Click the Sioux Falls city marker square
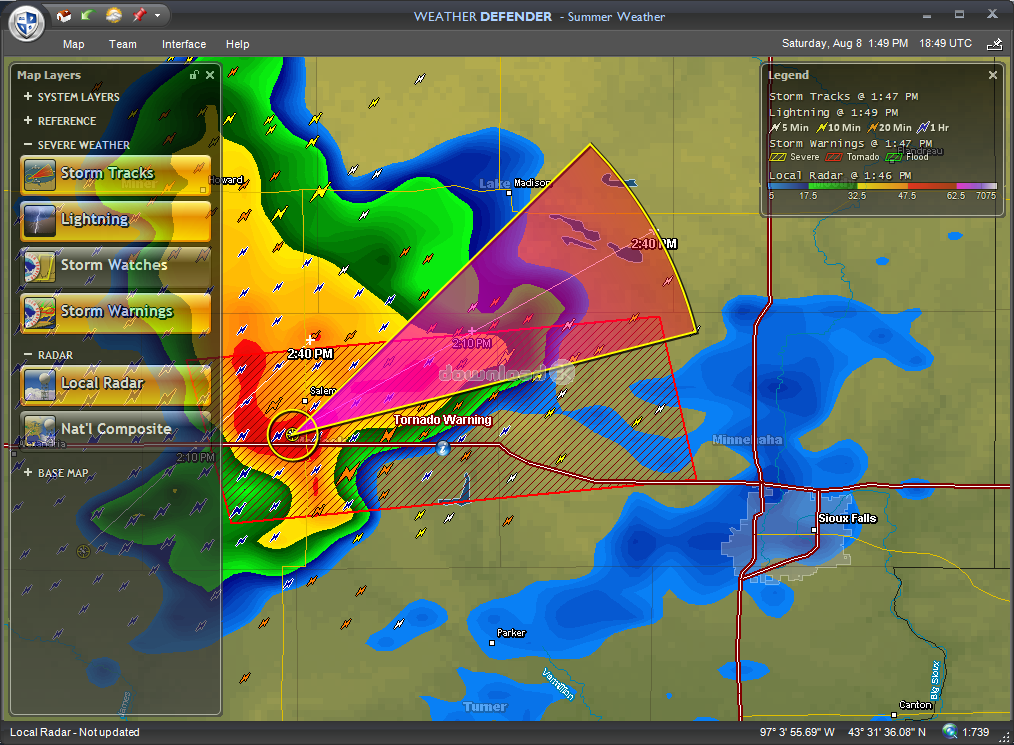The width and height of the screenshot is (1014, 745). point(814,530)
